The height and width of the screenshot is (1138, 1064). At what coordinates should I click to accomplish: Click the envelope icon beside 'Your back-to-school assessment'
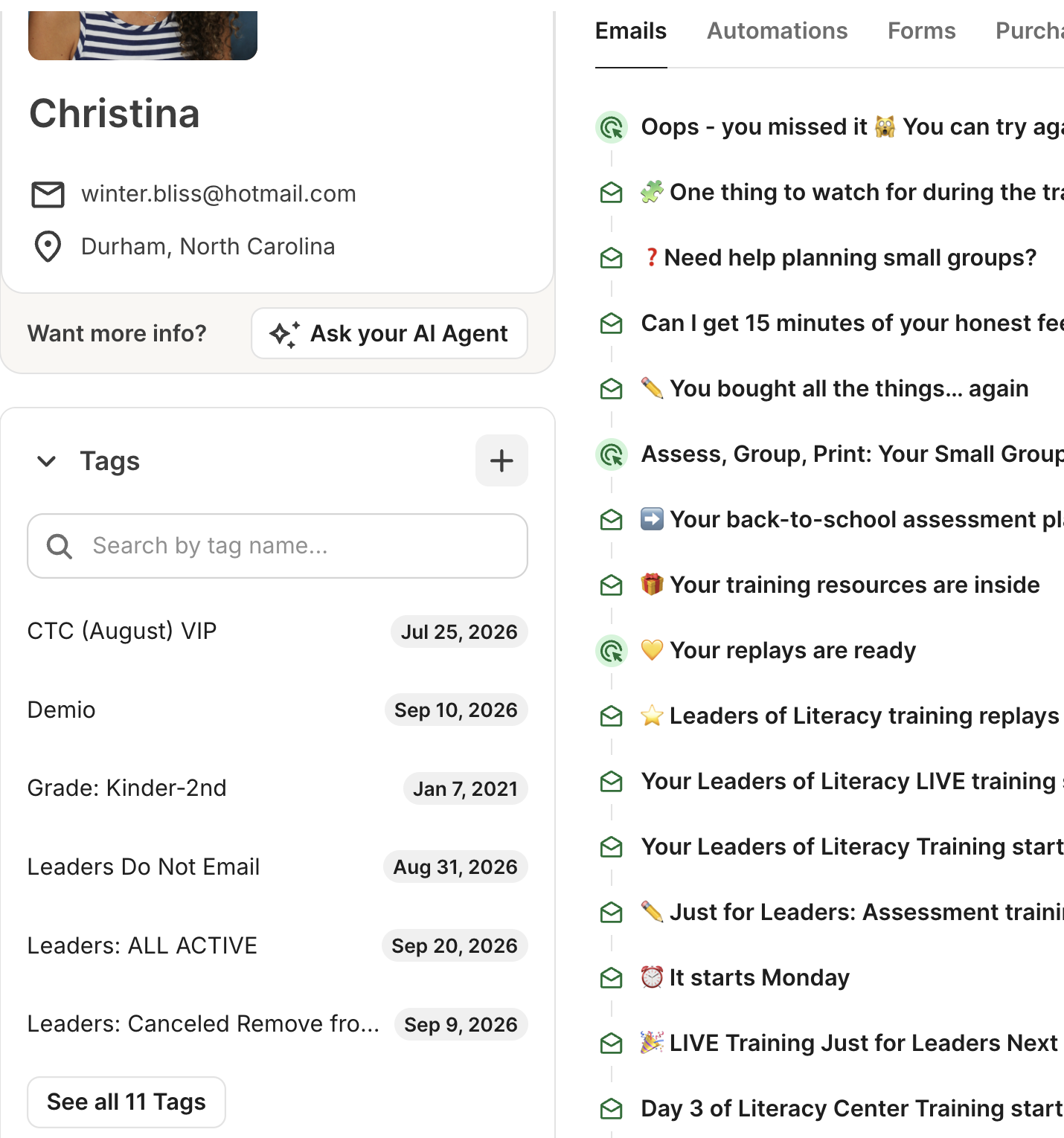pos(612,520)
